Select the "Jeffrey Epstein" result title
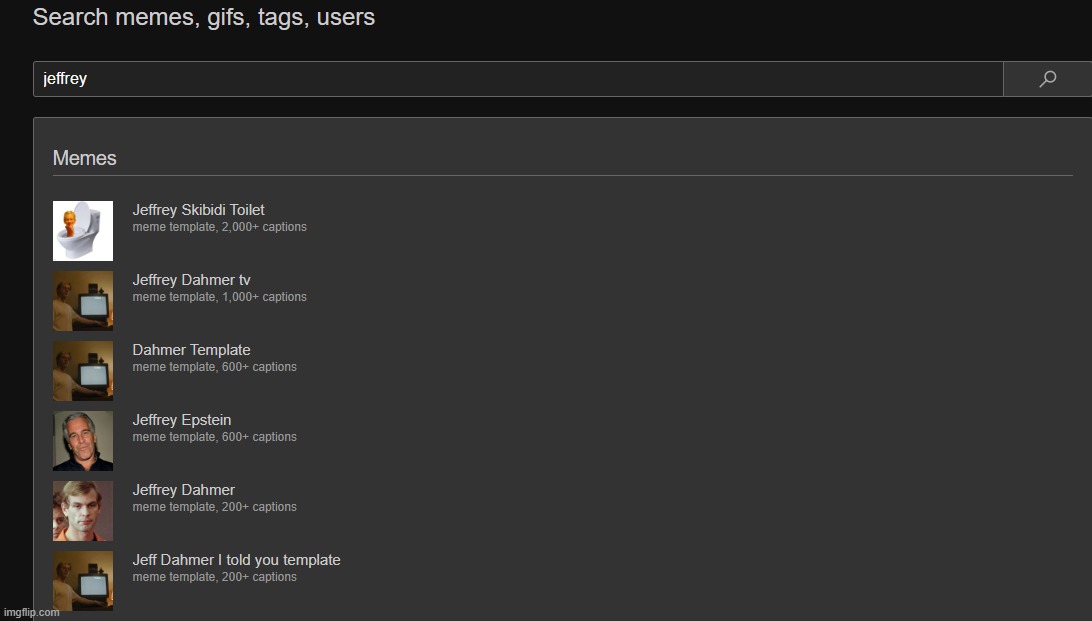The width and height of the screenshot is (1092, 621). 182,420
